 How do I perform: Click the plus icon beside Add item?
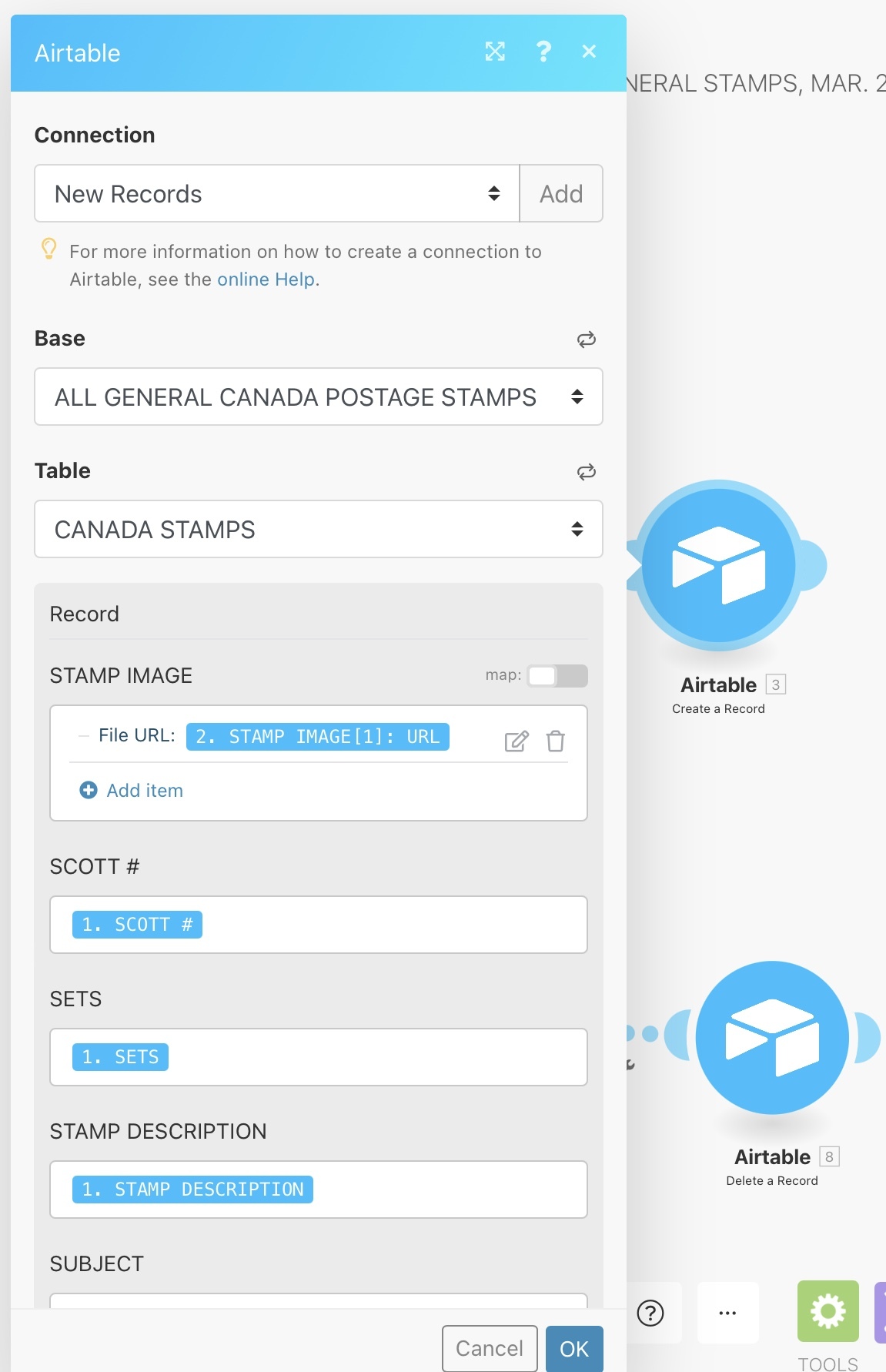89,790
